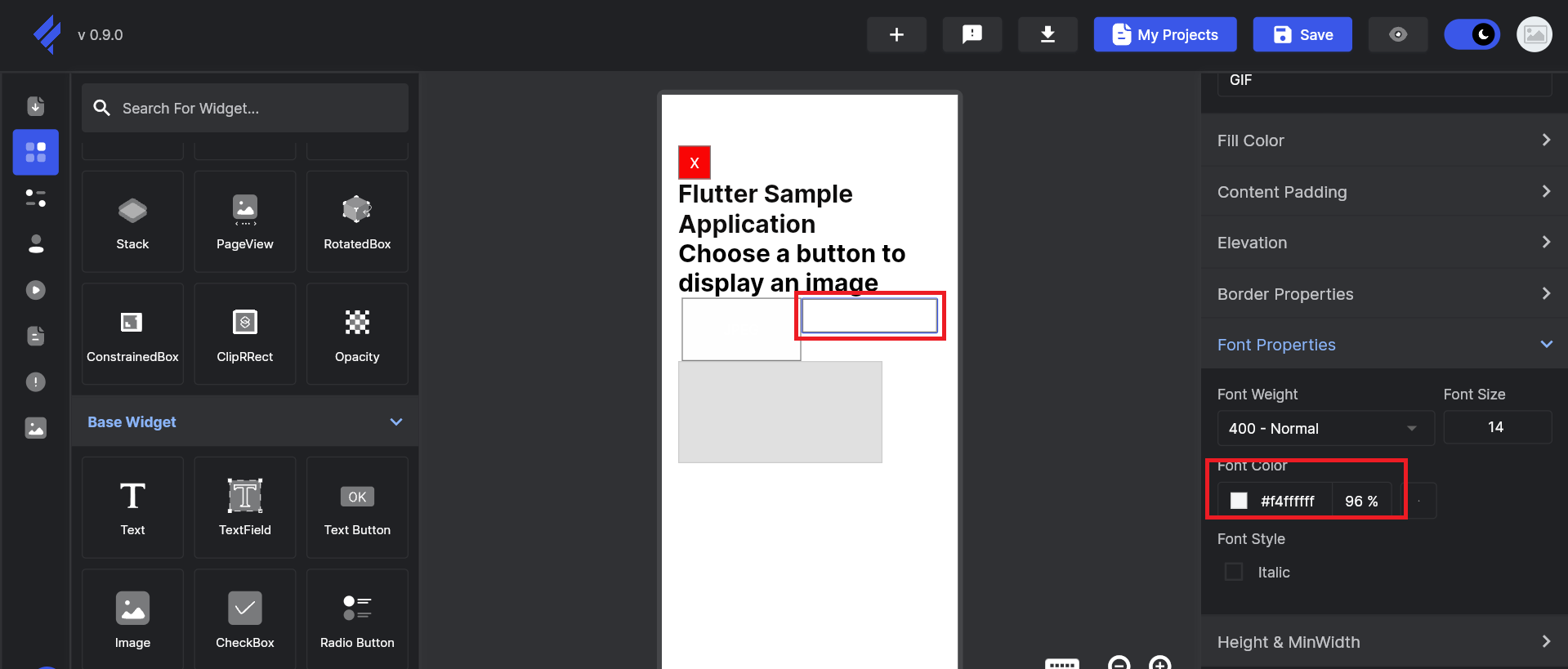Screen dimensions: 1568x669
Task: Select the TextField widget
Action: 244,497
